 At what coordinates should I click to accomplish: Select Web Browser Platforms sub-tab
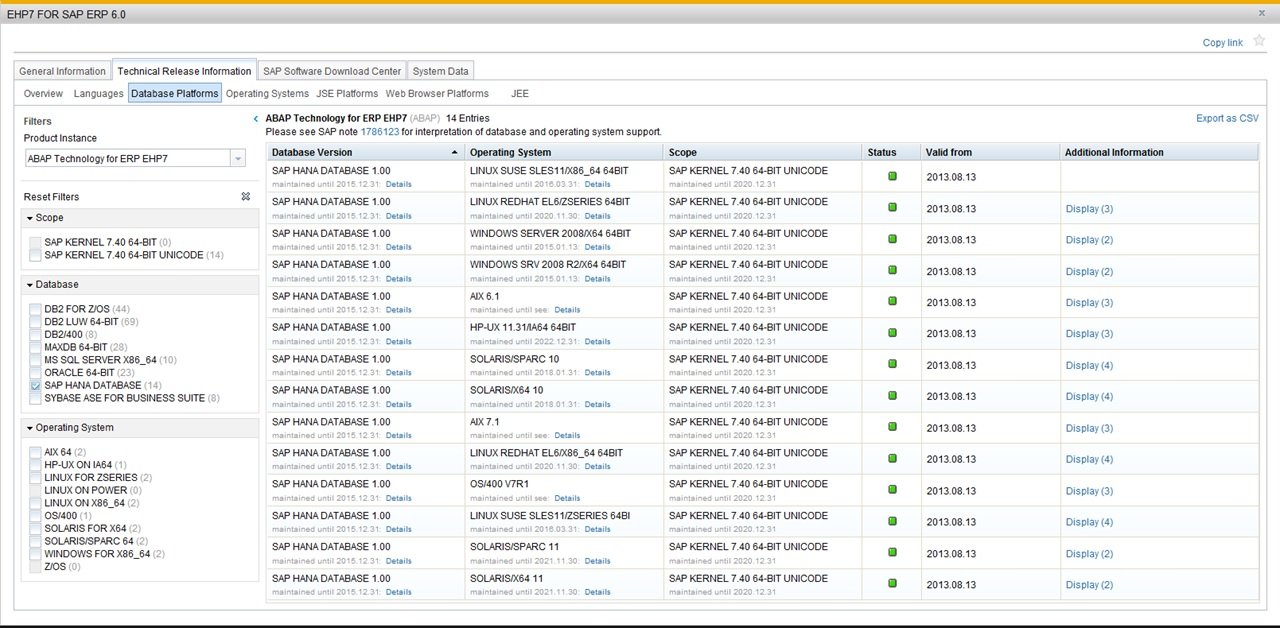pyautogui.click(x=437, y=94)
